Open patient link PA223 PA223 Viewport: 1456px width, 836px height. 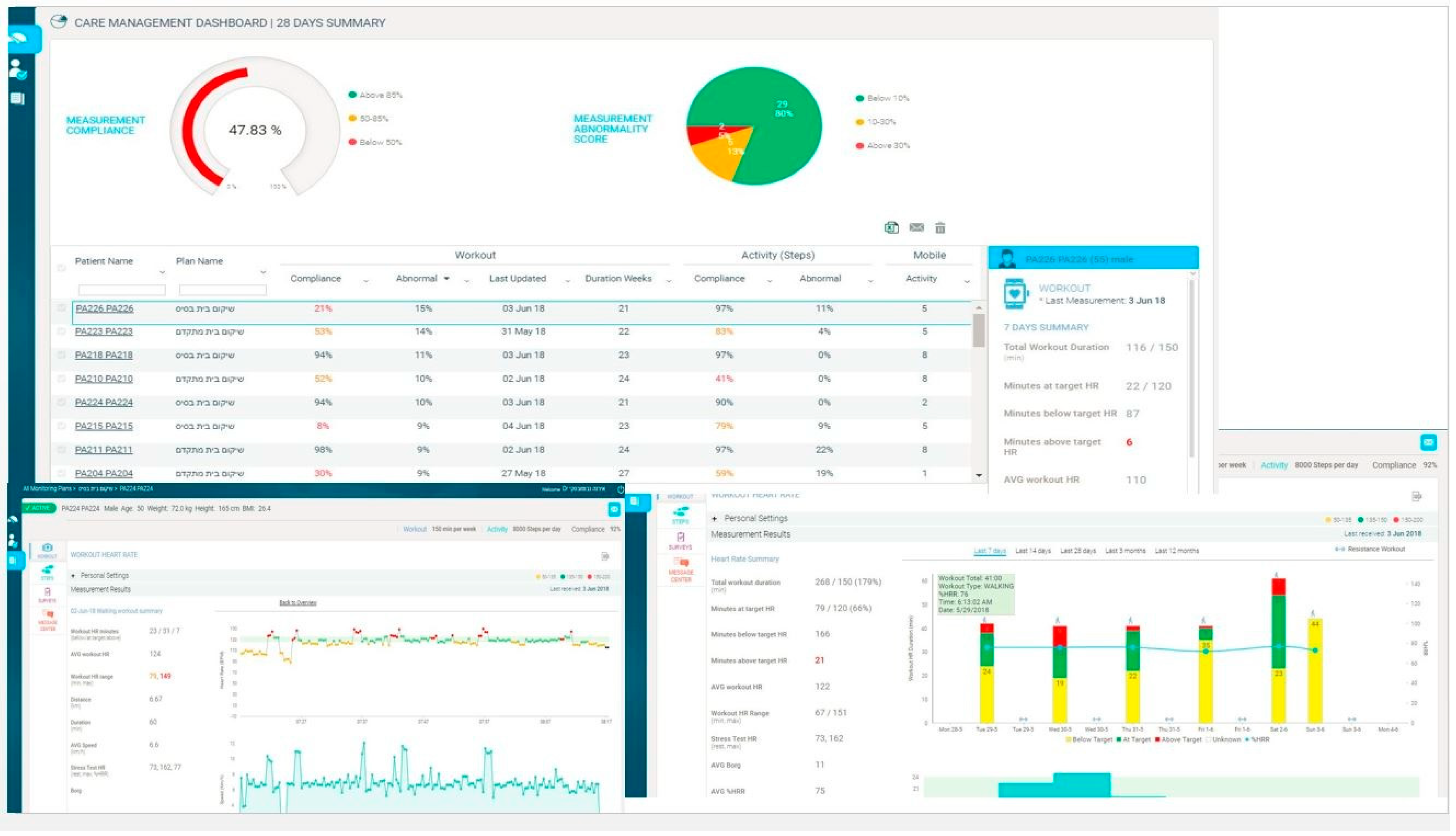point(104,332)
